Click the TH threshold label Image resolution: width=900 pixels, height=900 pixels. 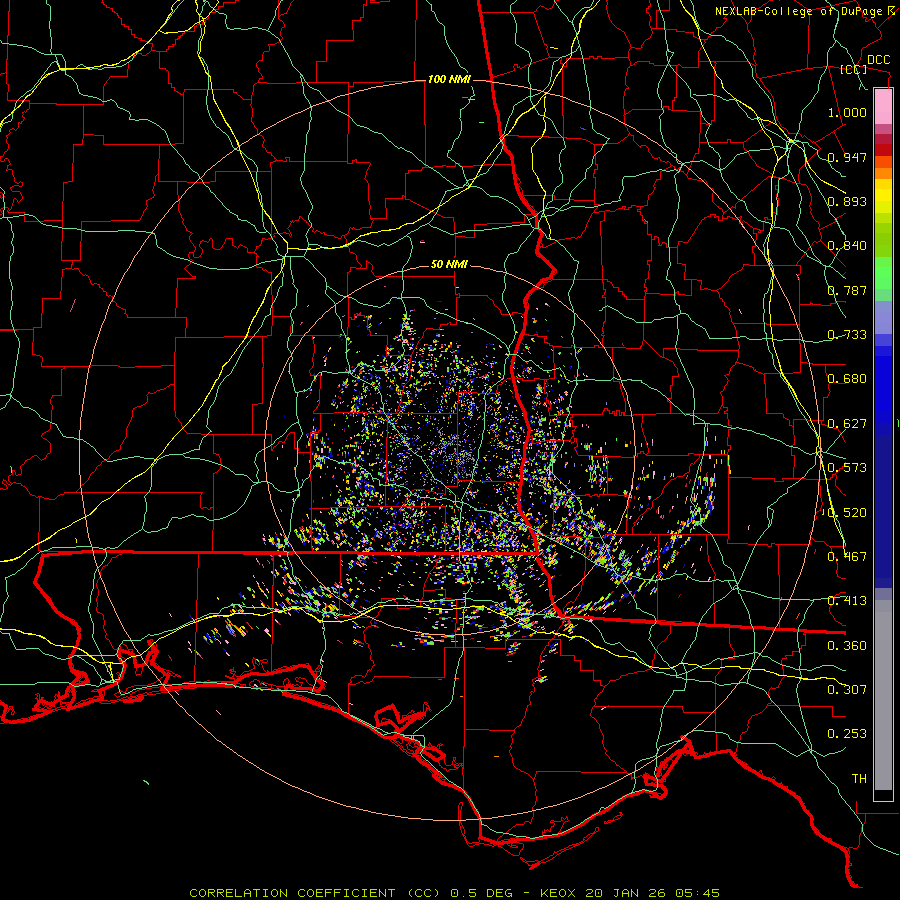[859, 779]
